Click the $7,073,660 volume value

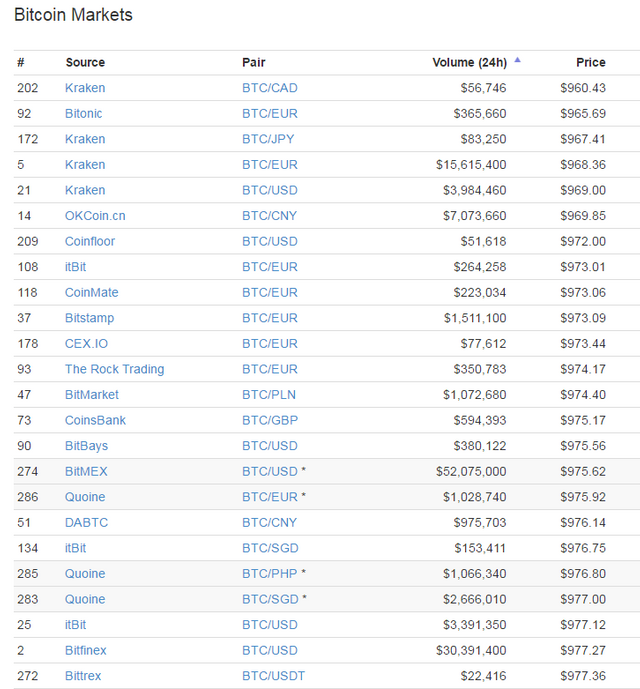click(474, 216)
